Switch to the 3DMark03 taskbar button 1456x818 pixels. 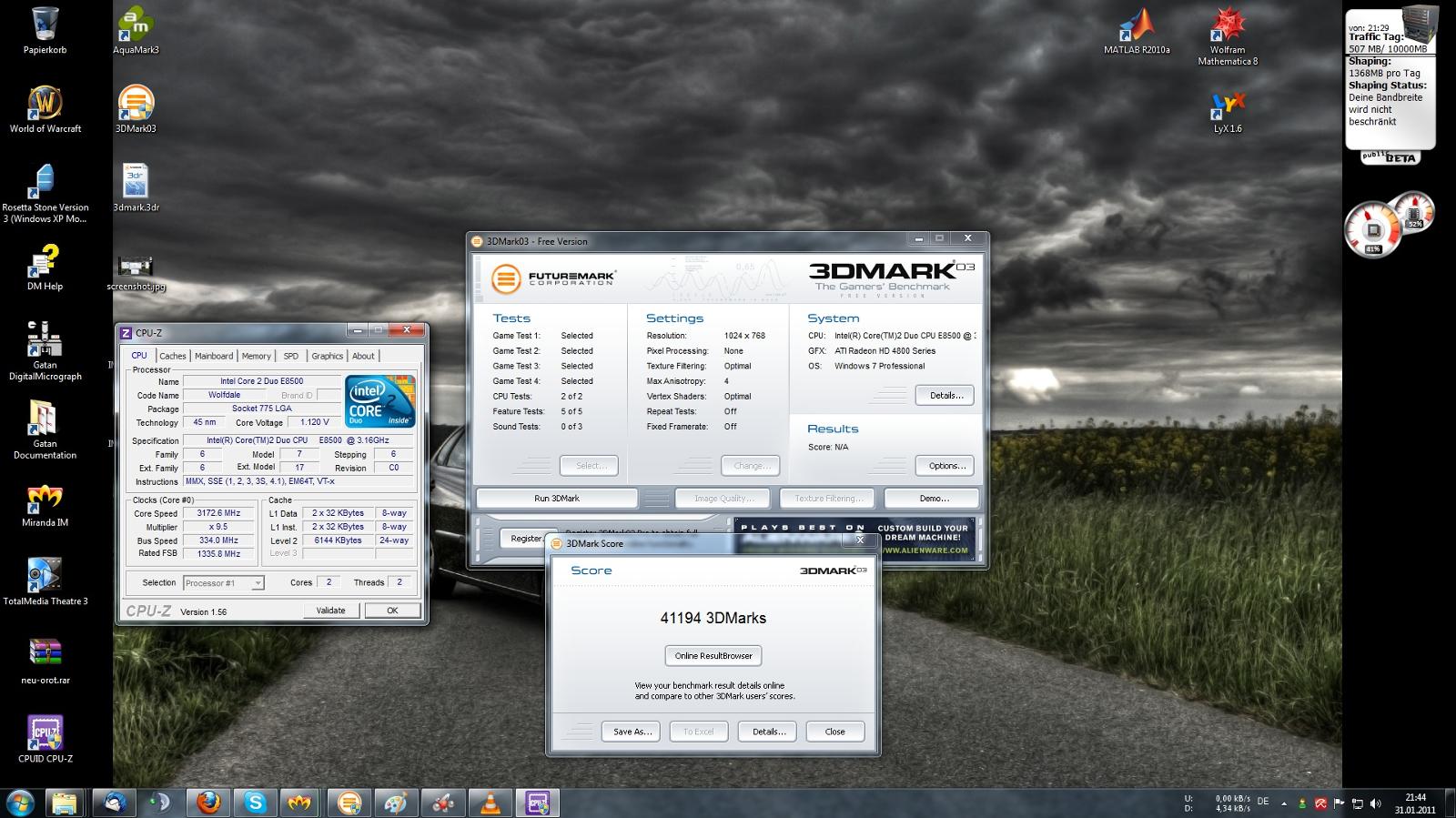349,803
